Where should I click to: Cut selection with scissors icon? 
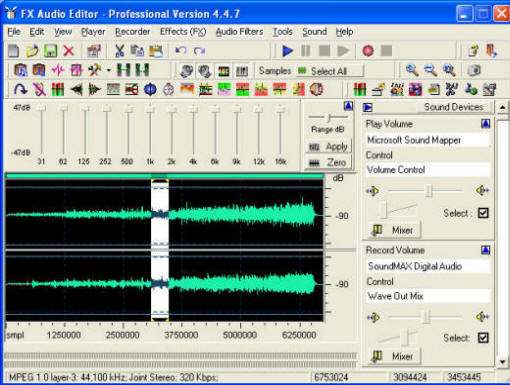pos(119,51)
